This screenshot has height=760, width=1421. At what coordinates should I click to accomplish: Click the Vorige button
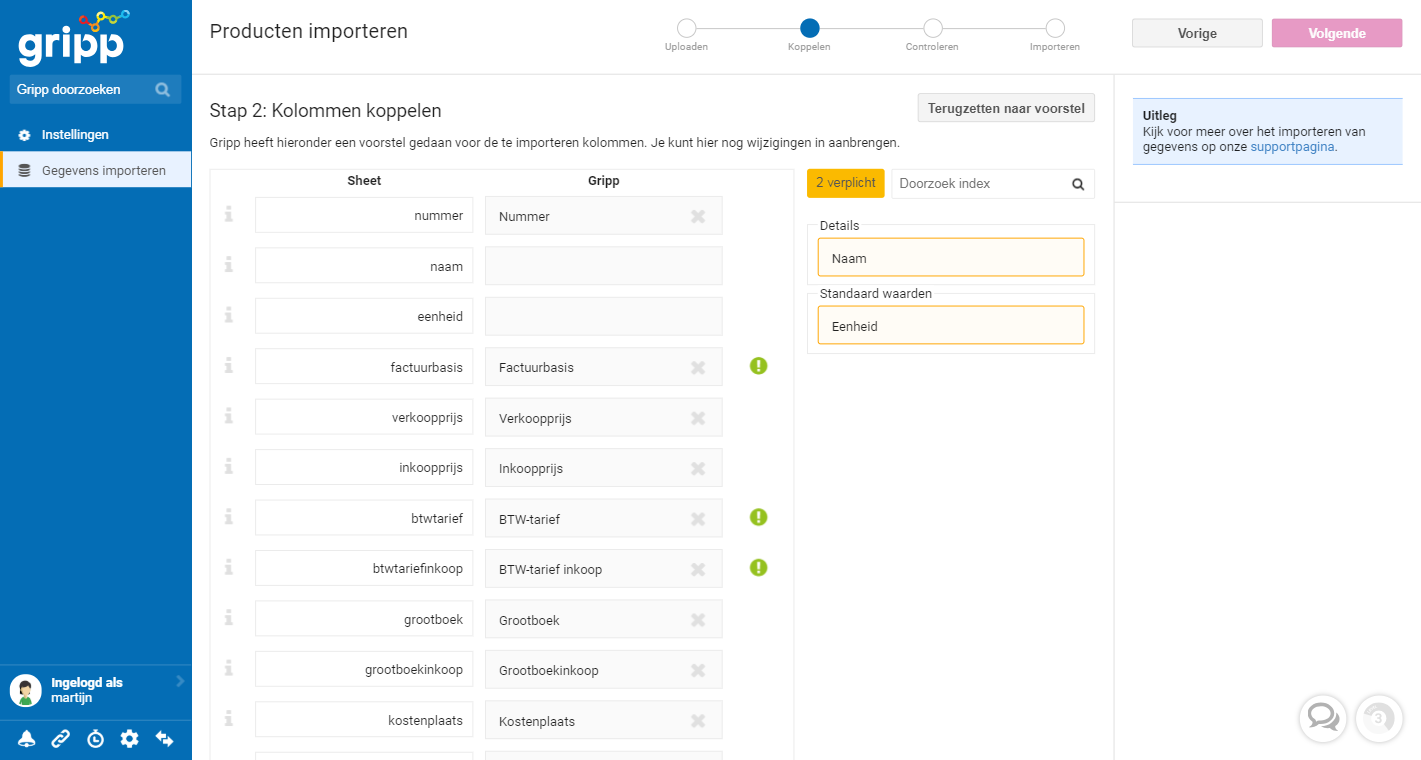click(1197, 33)
